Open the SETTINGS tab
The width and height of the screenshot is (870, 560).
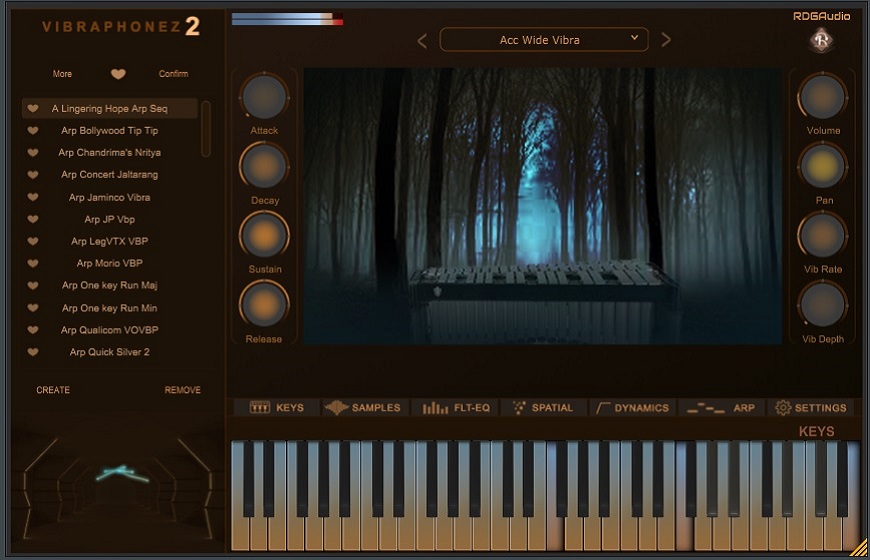(811, 408)
